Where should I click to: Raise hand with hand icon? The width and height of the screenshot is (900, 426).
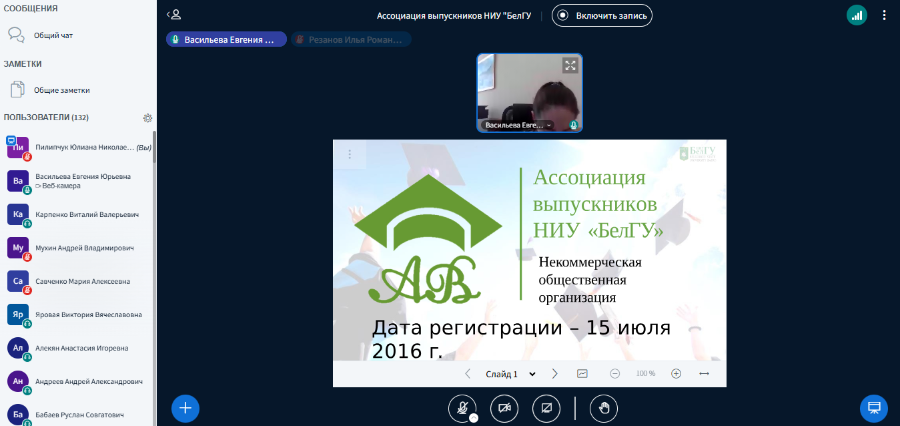(x=604, y=408)
